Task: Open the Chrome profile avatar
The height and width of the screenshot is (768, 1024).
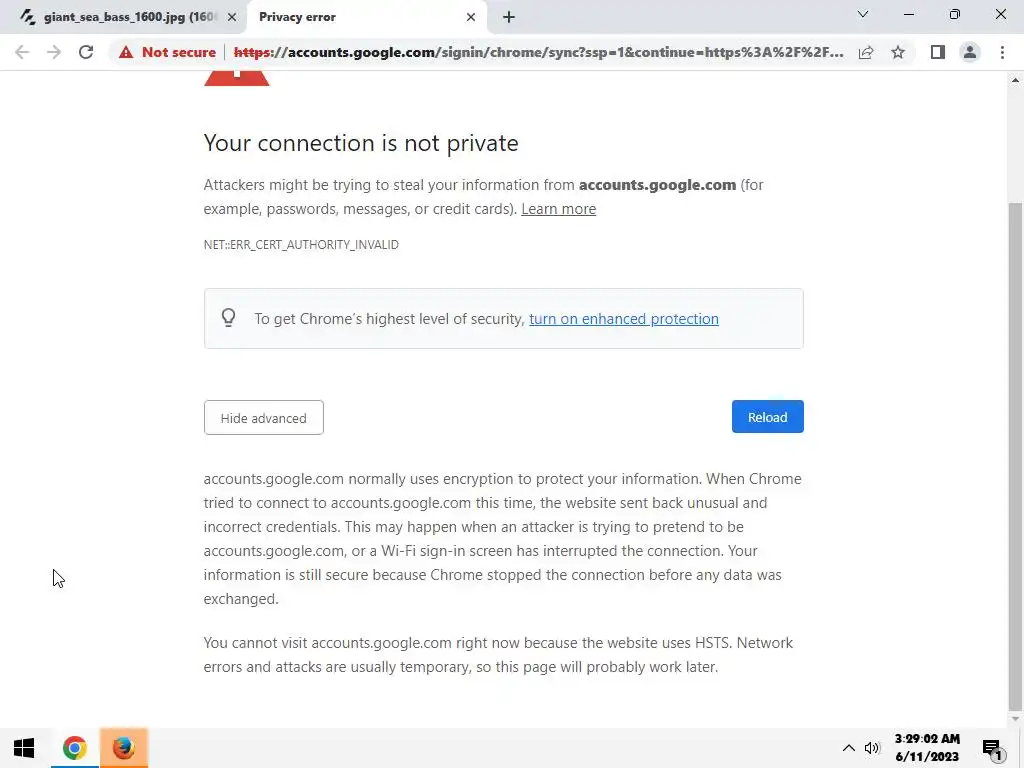Action: tap(969, 52)
